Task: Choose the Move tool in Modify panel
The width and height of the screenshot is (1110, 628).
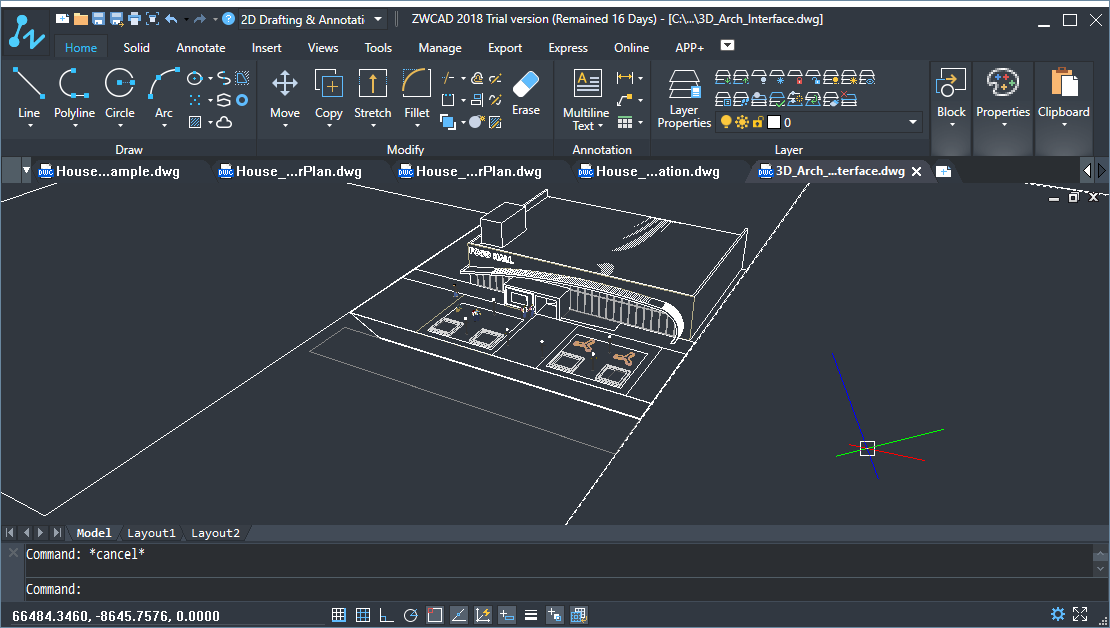Action: 285,92
